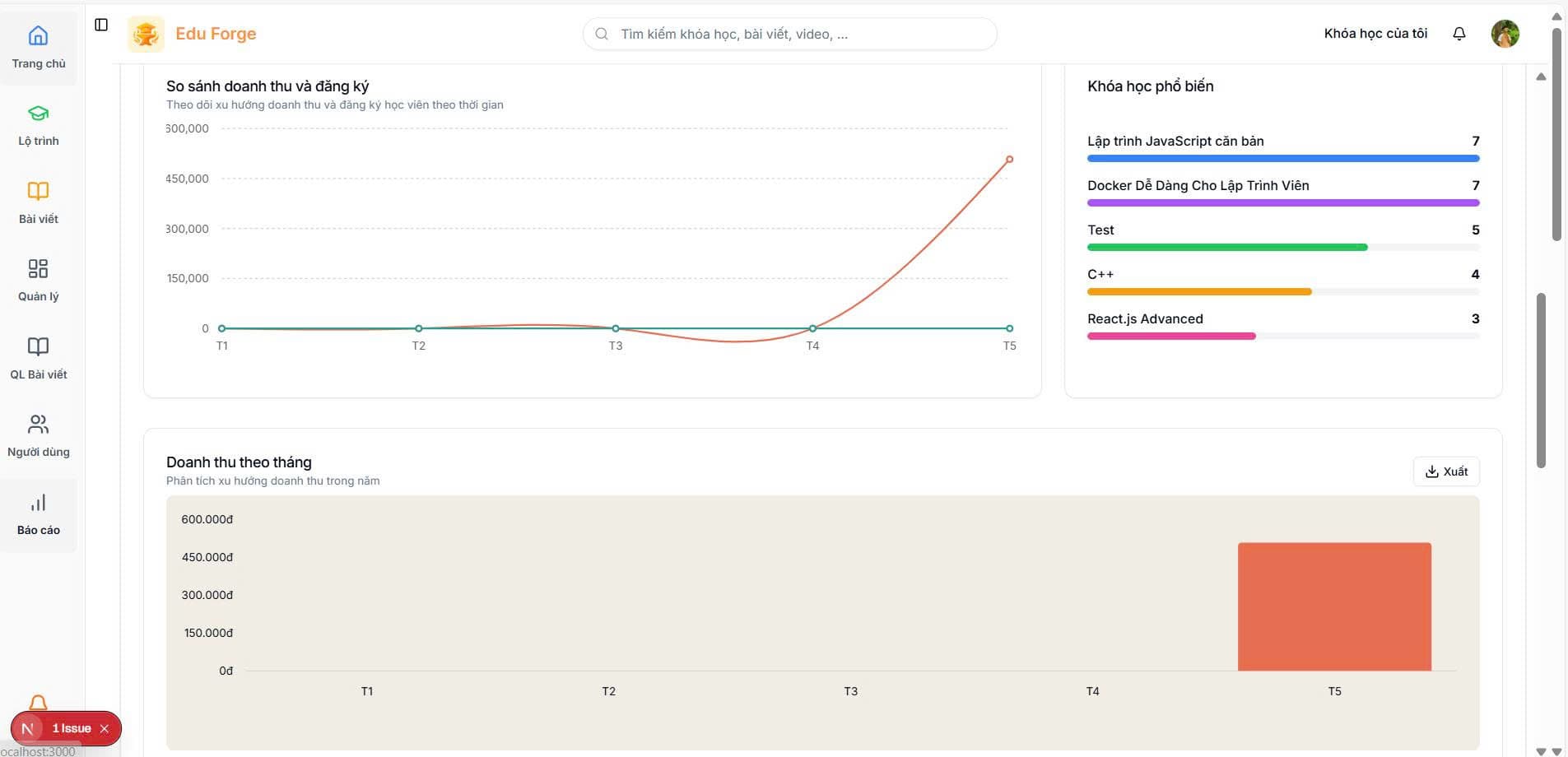
Task: Click the Docker course purple progress bar
Action: pos(1283,202)
